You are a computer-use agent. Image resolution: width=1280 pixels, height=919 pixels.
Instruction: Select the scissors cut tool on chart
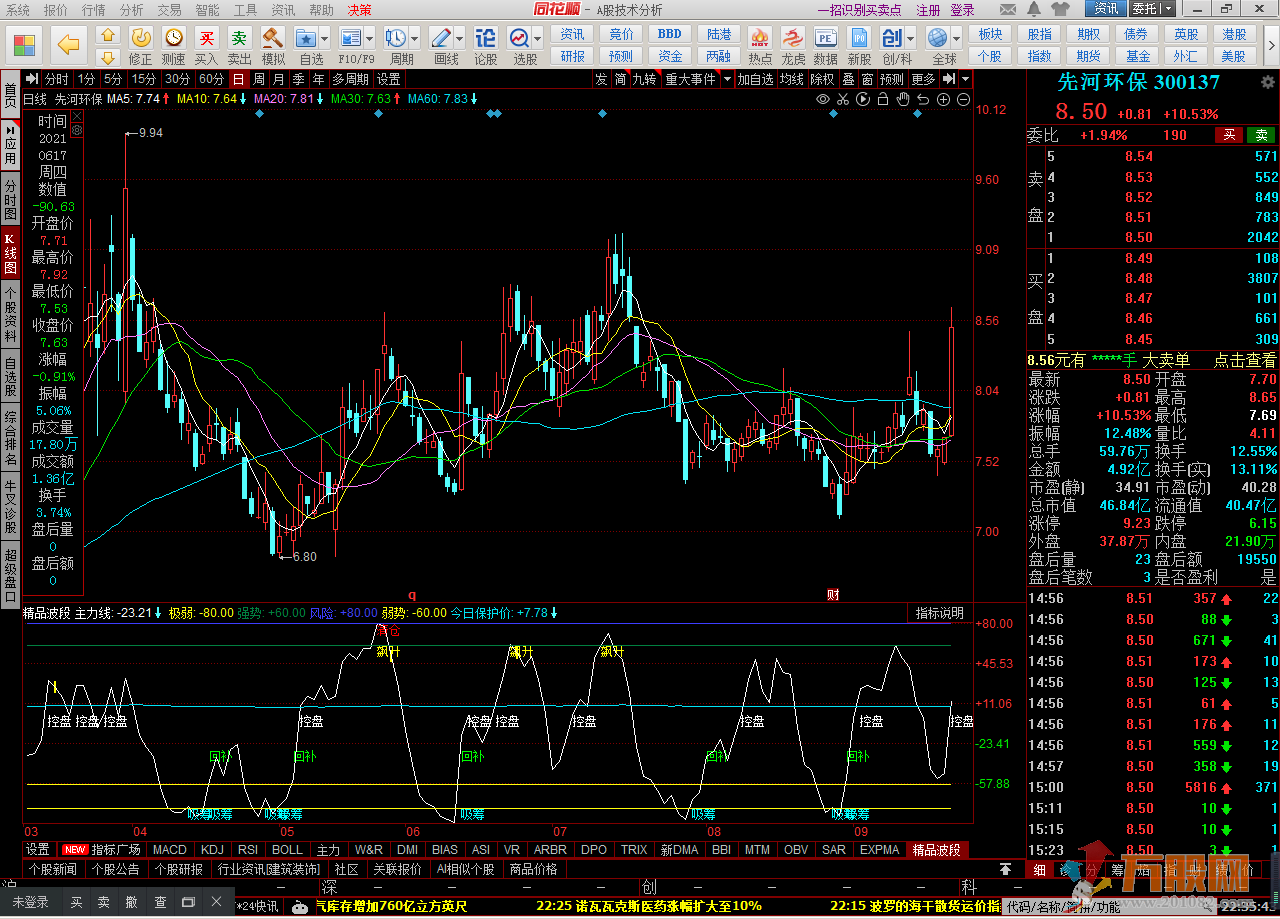pos(843,99)
